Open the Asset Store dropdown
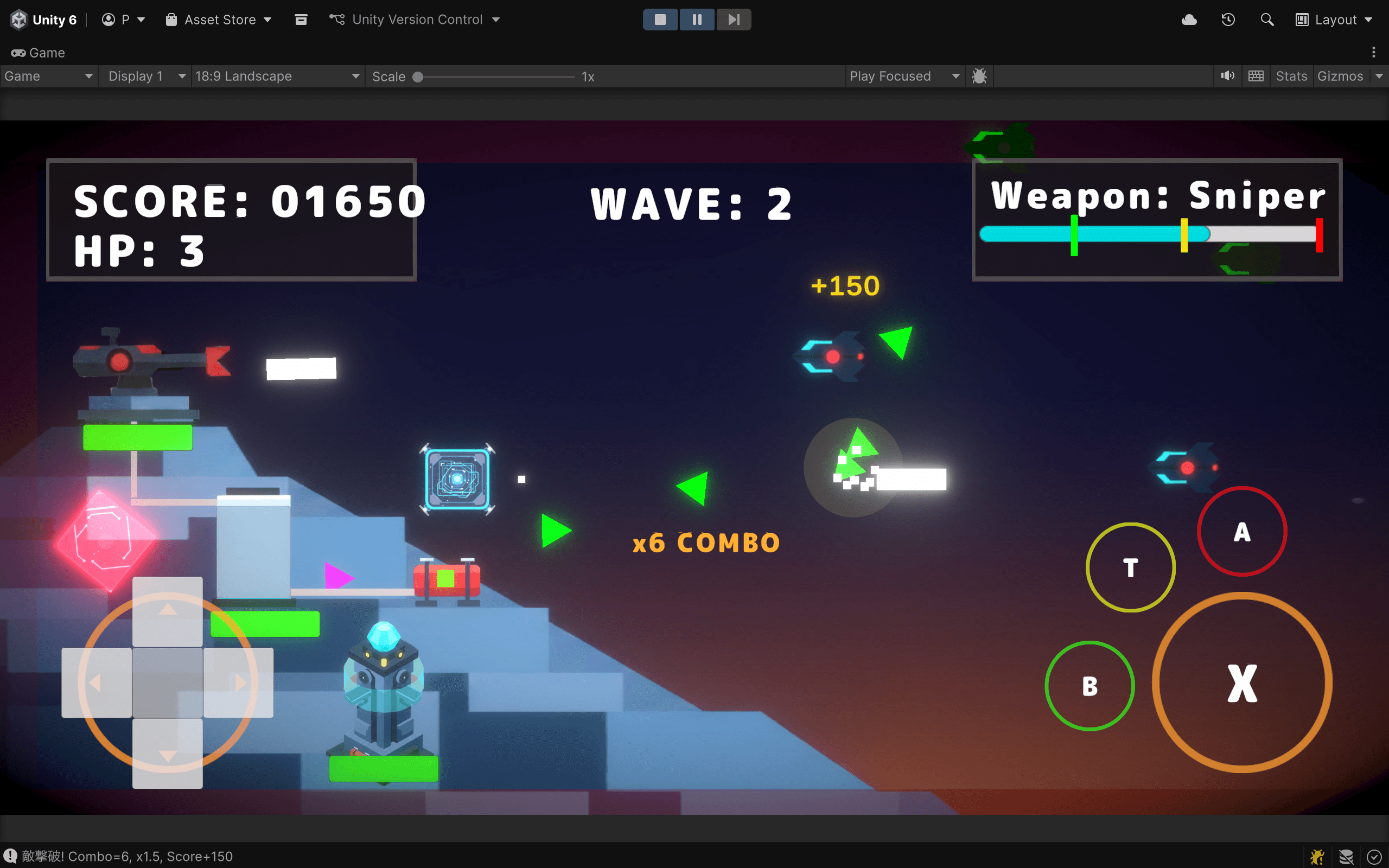 point(219,20)
